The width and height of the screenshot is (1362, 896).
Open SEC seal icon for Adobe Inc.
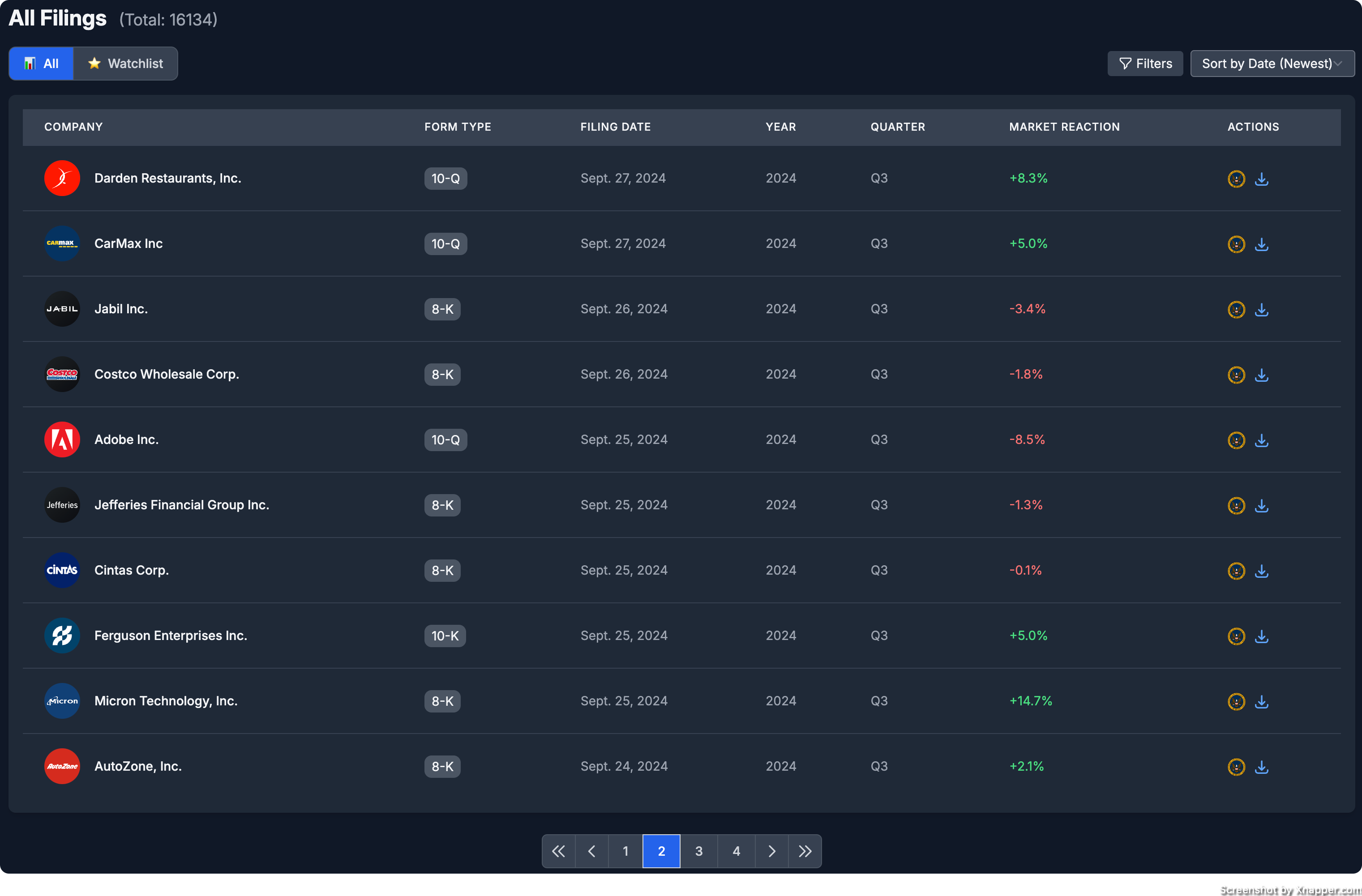tap(1236, 440)
